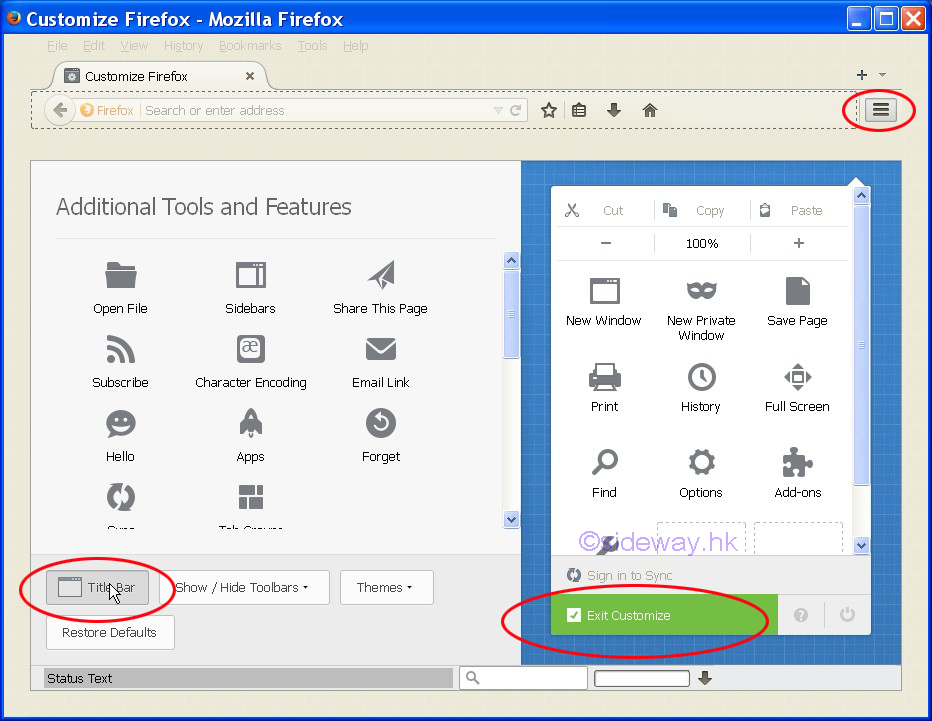Viewport: 932px width, 721px height.
Task: Click the bookmark star icon
Action: point(549,111)
